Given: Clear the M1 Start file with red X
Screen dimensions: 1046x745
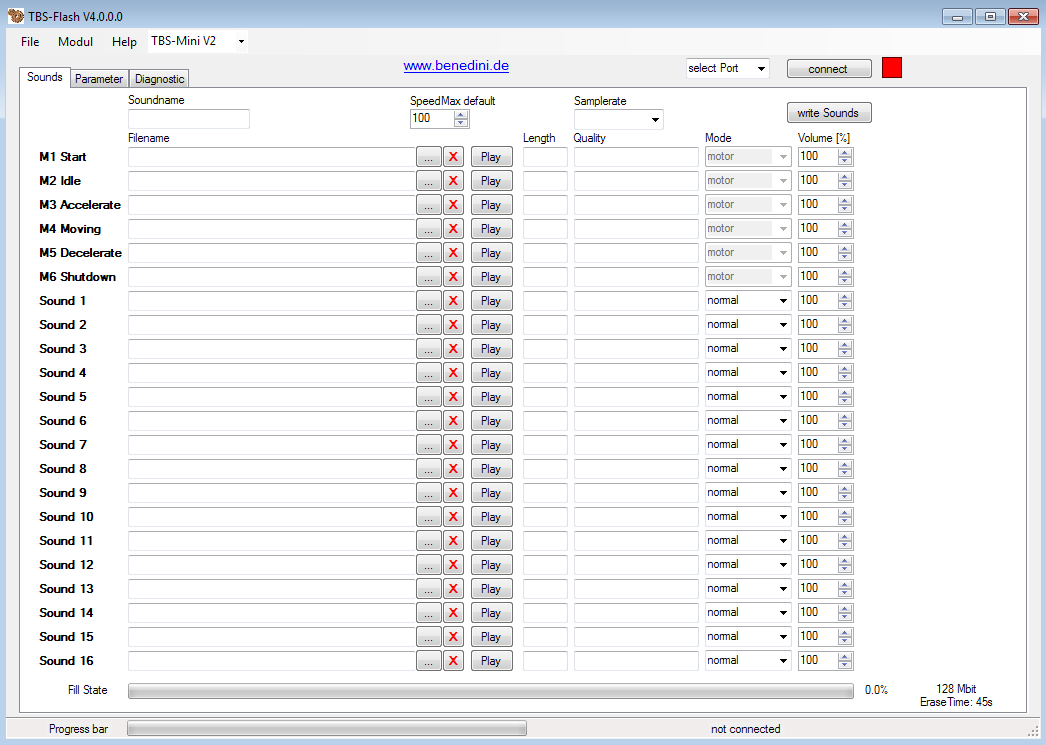Looking at the screenshot, I should tap(453, 156).
